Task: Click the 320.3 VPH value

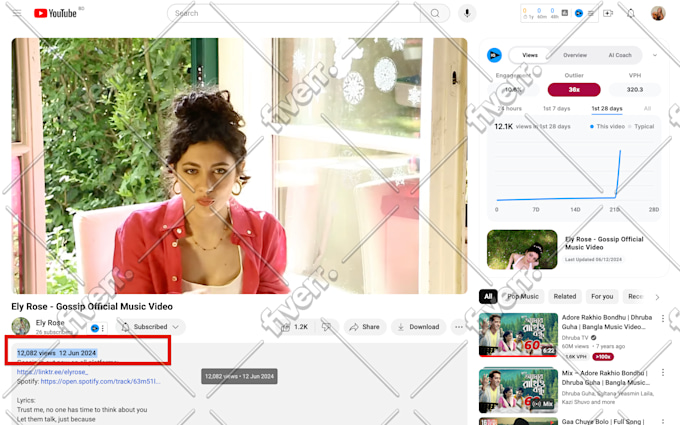Action: point(635,89)
